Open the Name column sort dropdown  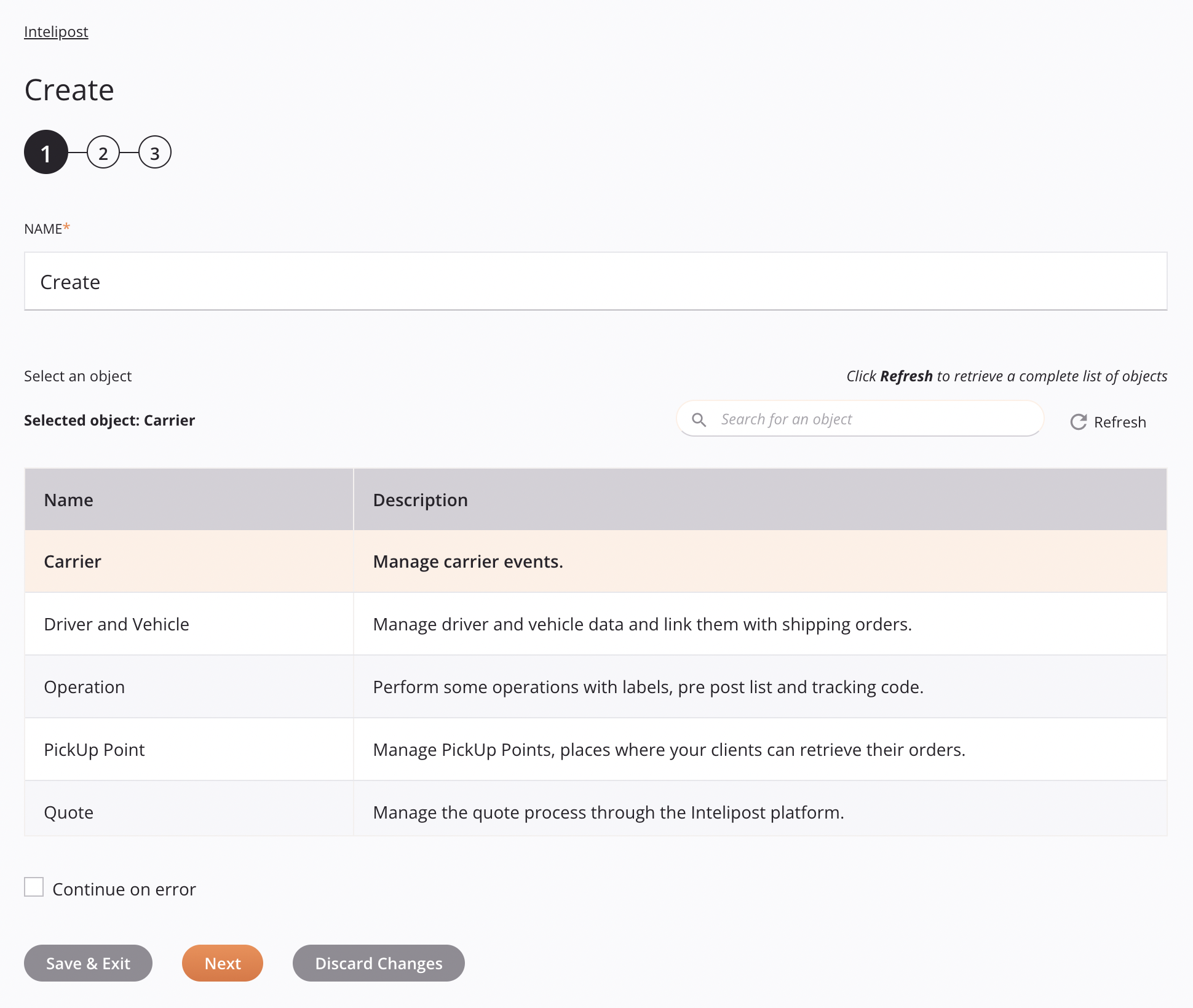(x=68, y=499)
